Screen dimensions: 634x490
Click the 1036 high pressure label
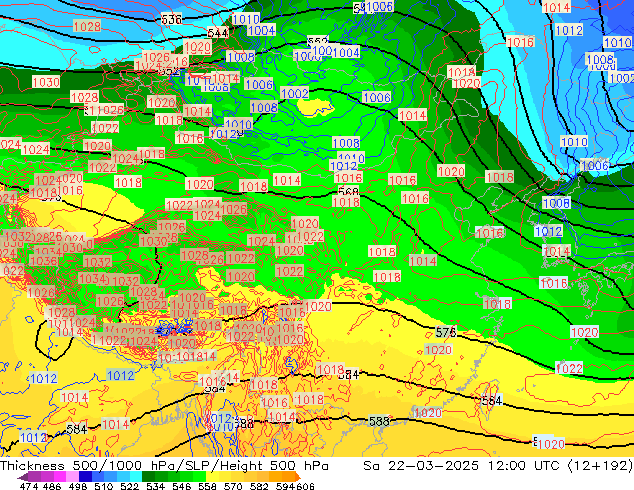[x=43, y=261]
